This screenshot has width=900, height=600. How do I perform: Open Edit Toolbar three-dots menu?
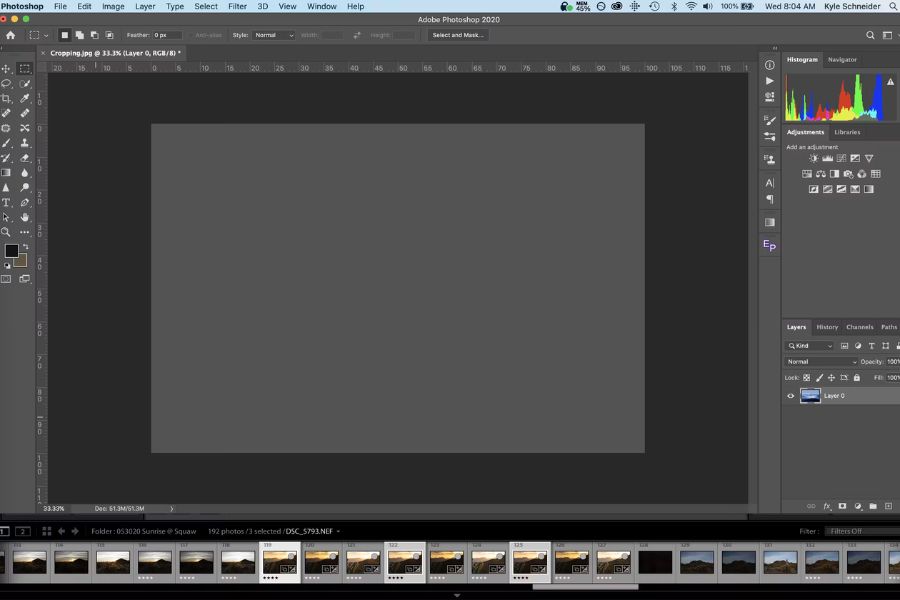tap(25, 233)
